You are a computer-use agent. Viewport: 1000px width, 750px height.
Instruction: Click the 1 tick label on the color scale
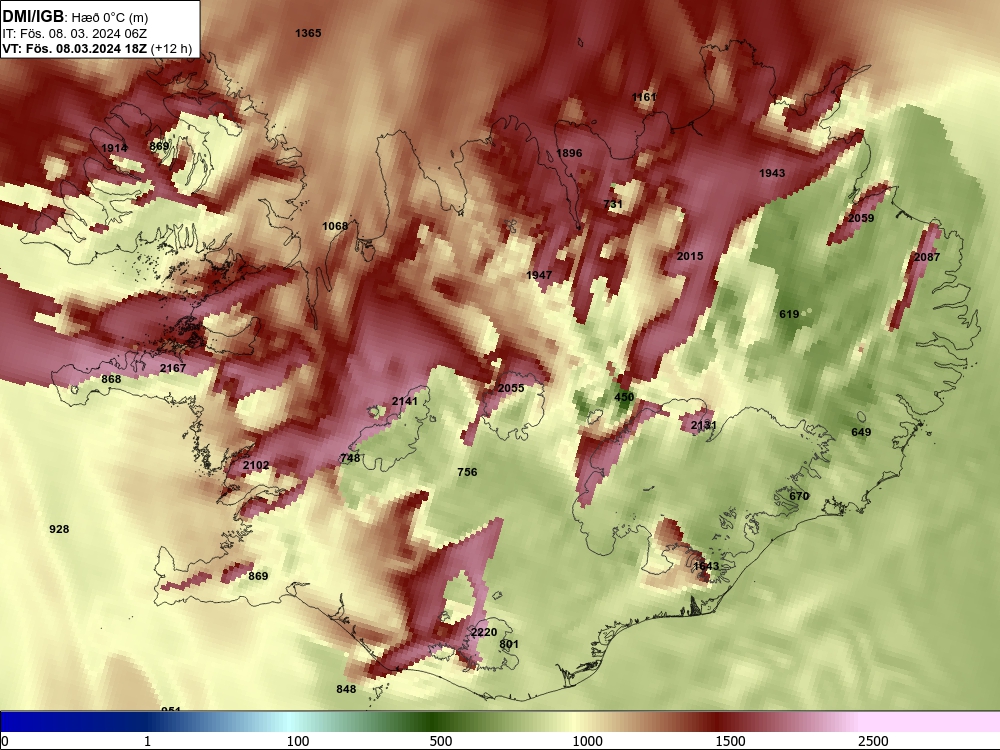[147, 741]
